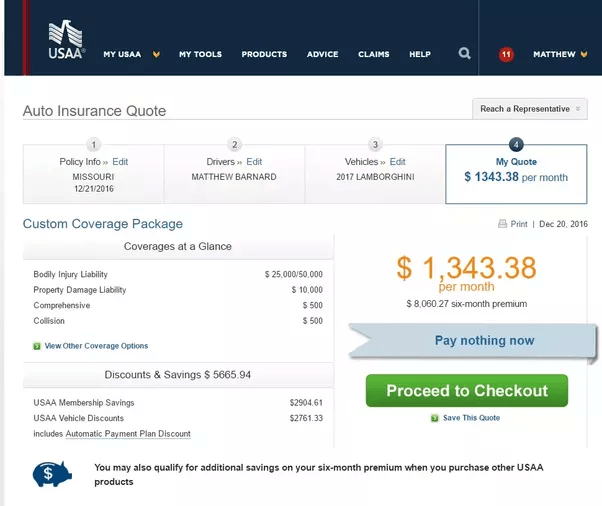Screen dimensions: 602x506
Task: Edit the Drivers step
Action: [254, 162]
